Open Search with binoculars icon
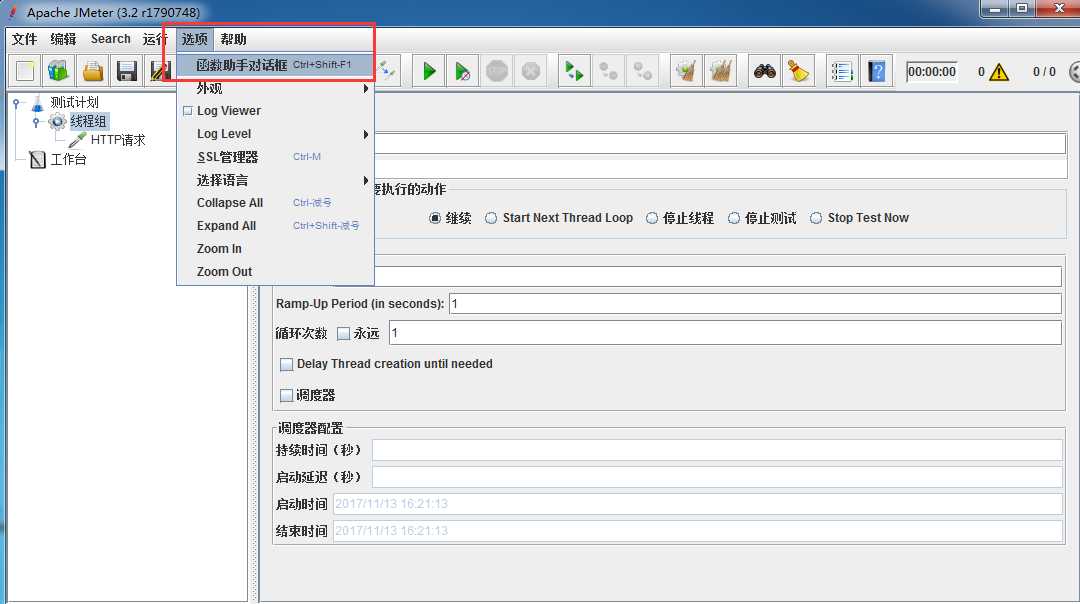The width and height of the screenshot is (1080, 604). pos(765,71)
